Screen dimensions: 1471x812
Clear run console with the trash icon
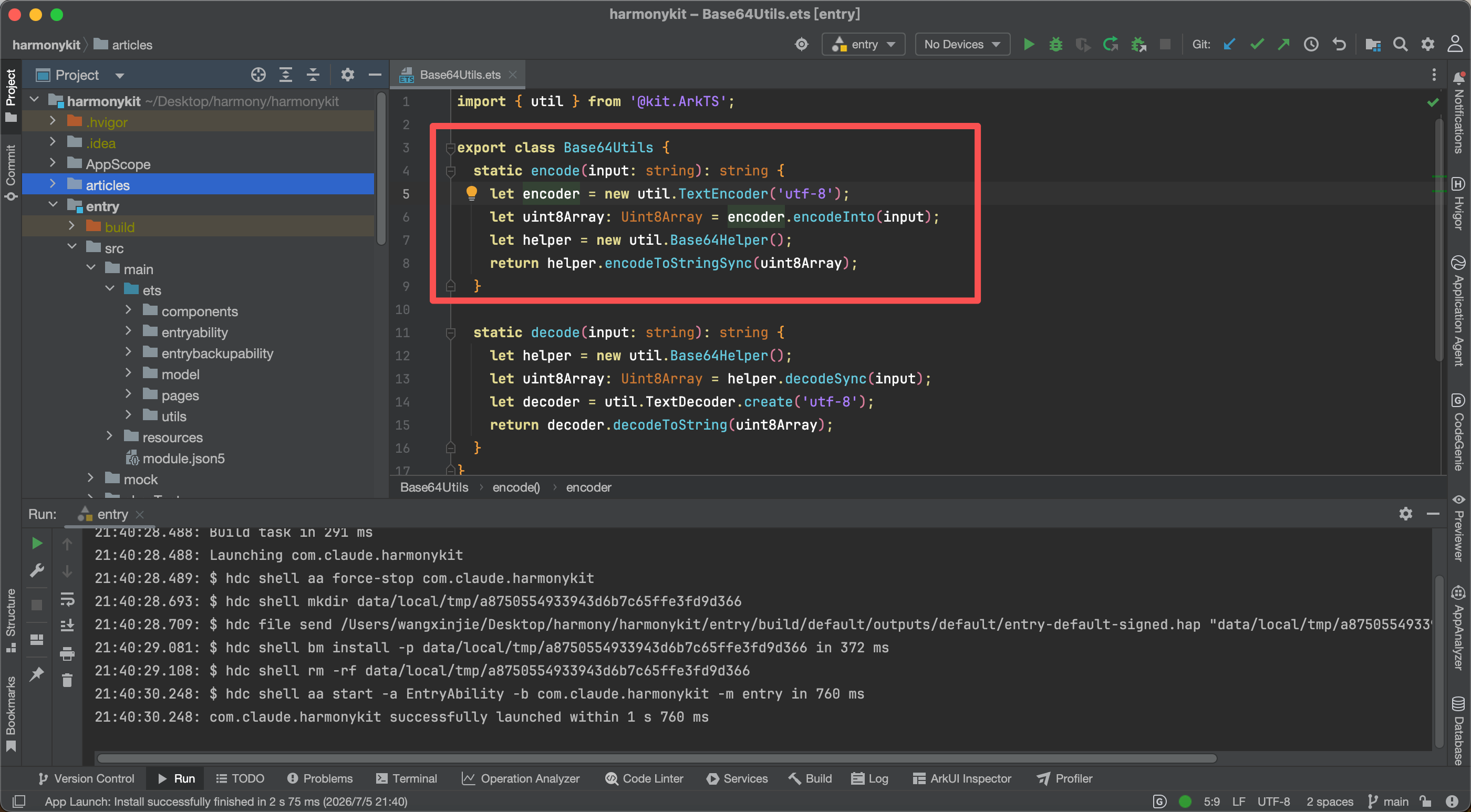pos(67,680)
